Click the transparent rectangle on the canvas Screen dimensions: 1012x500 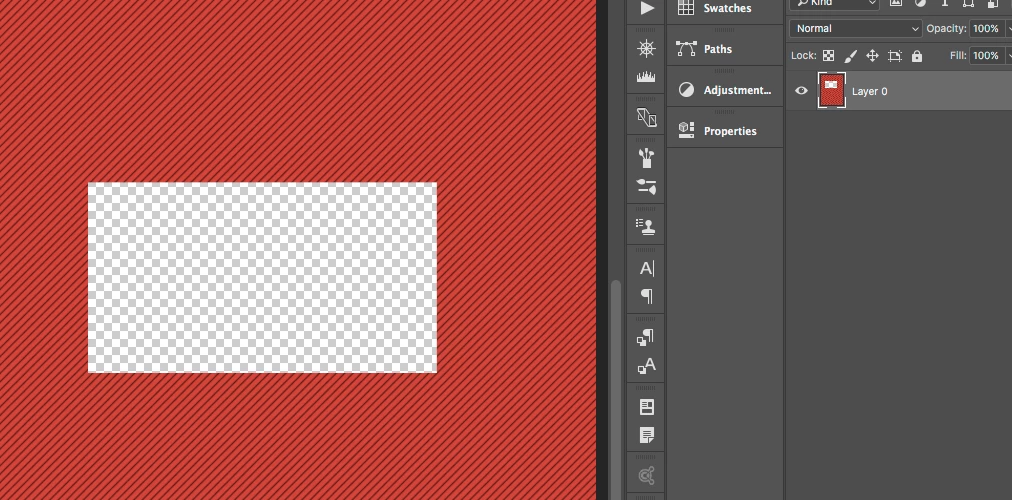(x=262, y=277)
